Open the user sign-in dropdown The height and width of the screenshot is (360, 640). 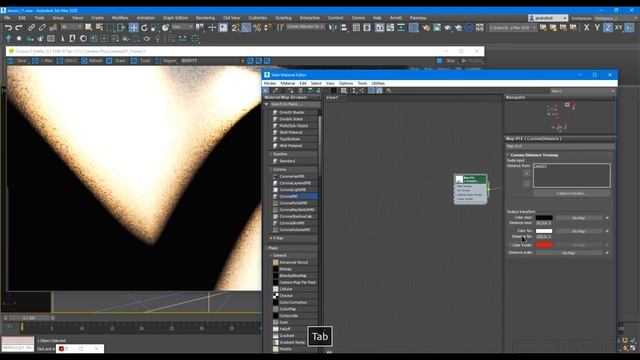pos(548,18)
